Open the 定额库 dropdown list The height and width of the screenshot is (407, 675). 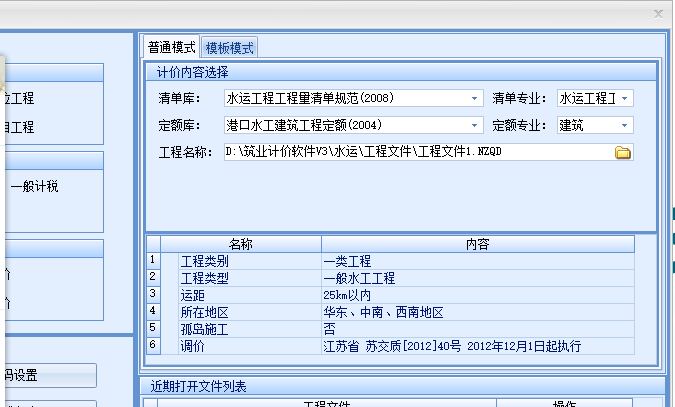475,126
